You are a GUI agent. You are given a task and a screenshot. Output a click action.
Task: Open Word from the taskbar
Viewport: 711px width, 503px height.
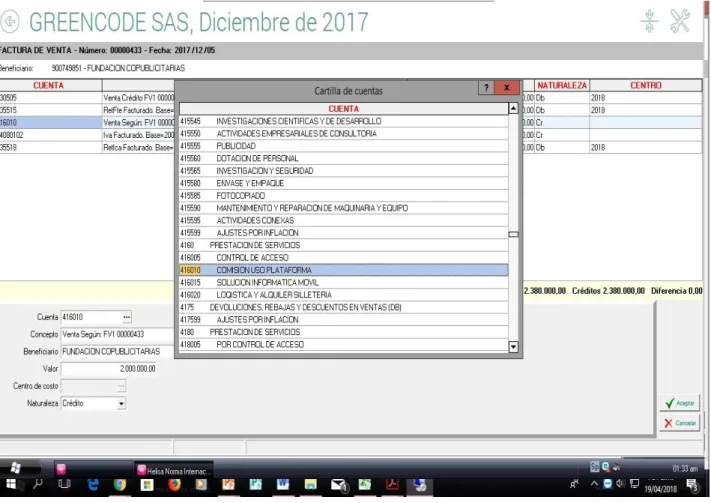(x=283, y=485)
